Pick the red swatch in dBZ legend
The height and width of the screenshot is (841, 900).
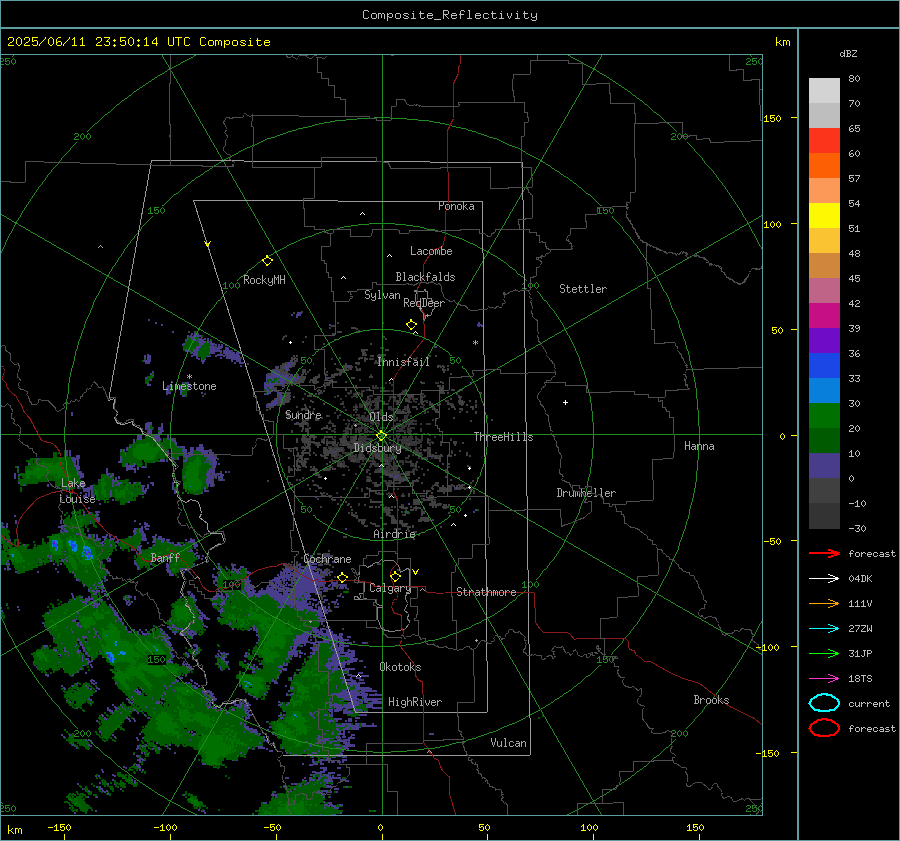tap(824, 140)
